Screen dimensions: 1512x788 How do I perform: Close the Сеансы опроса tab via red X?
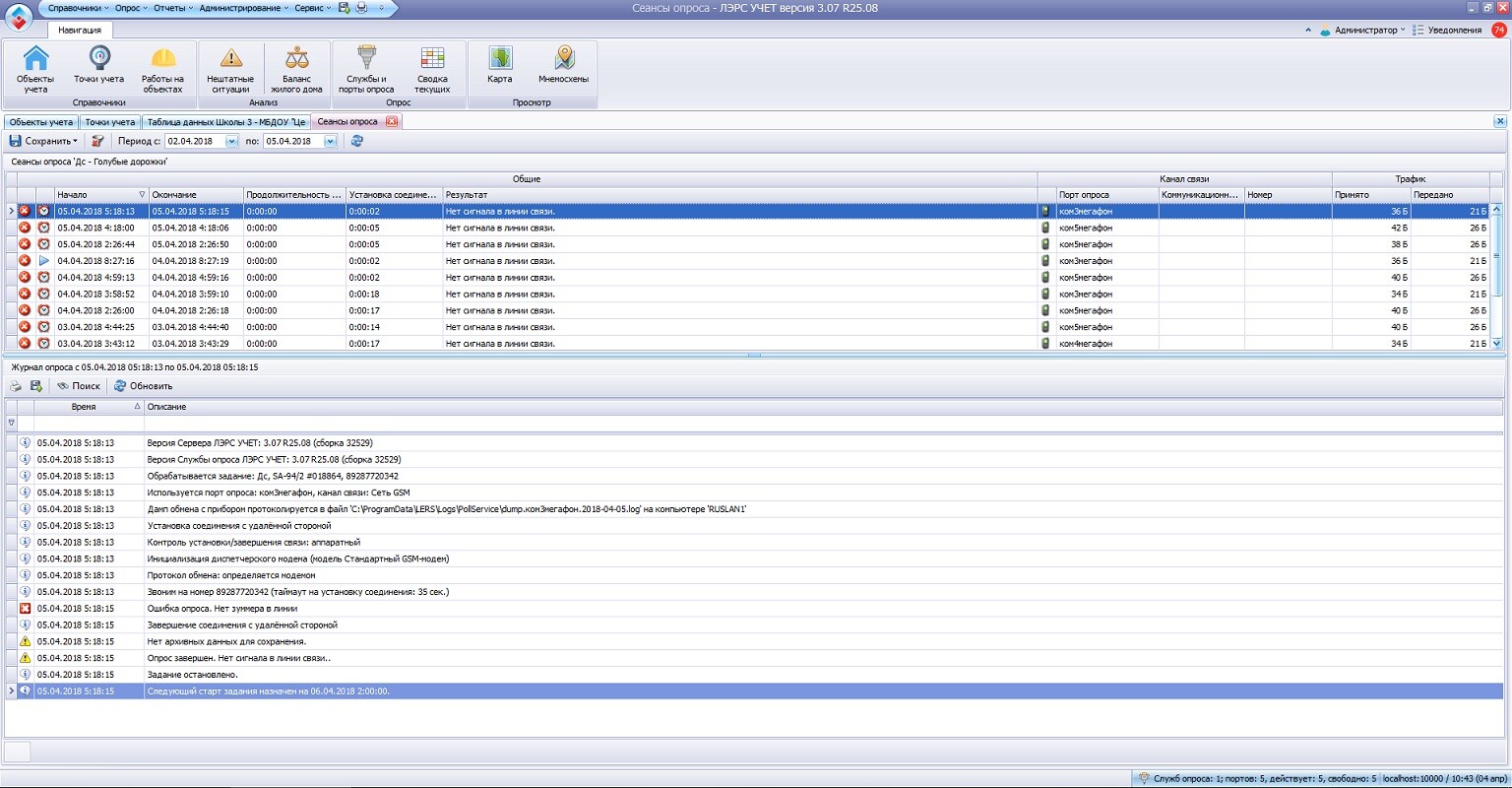click(x=391, y=121)
